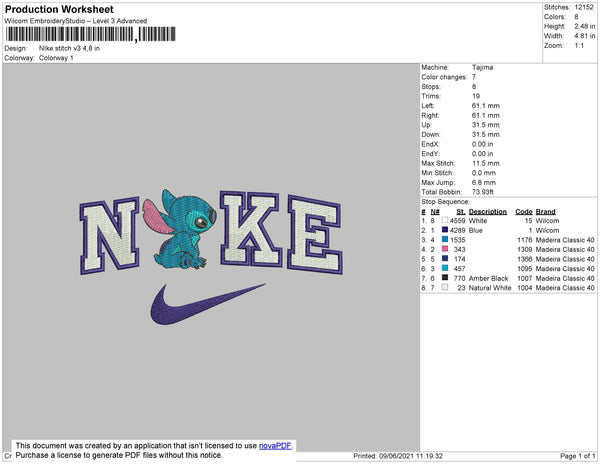
Task: Click the 'Amber Black' description
Action: coord(488,278)
